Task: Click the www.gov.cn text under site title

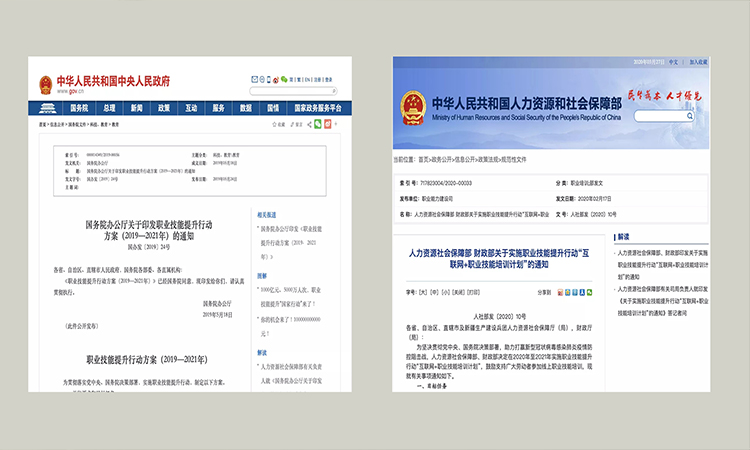Action: pos(70,91)
